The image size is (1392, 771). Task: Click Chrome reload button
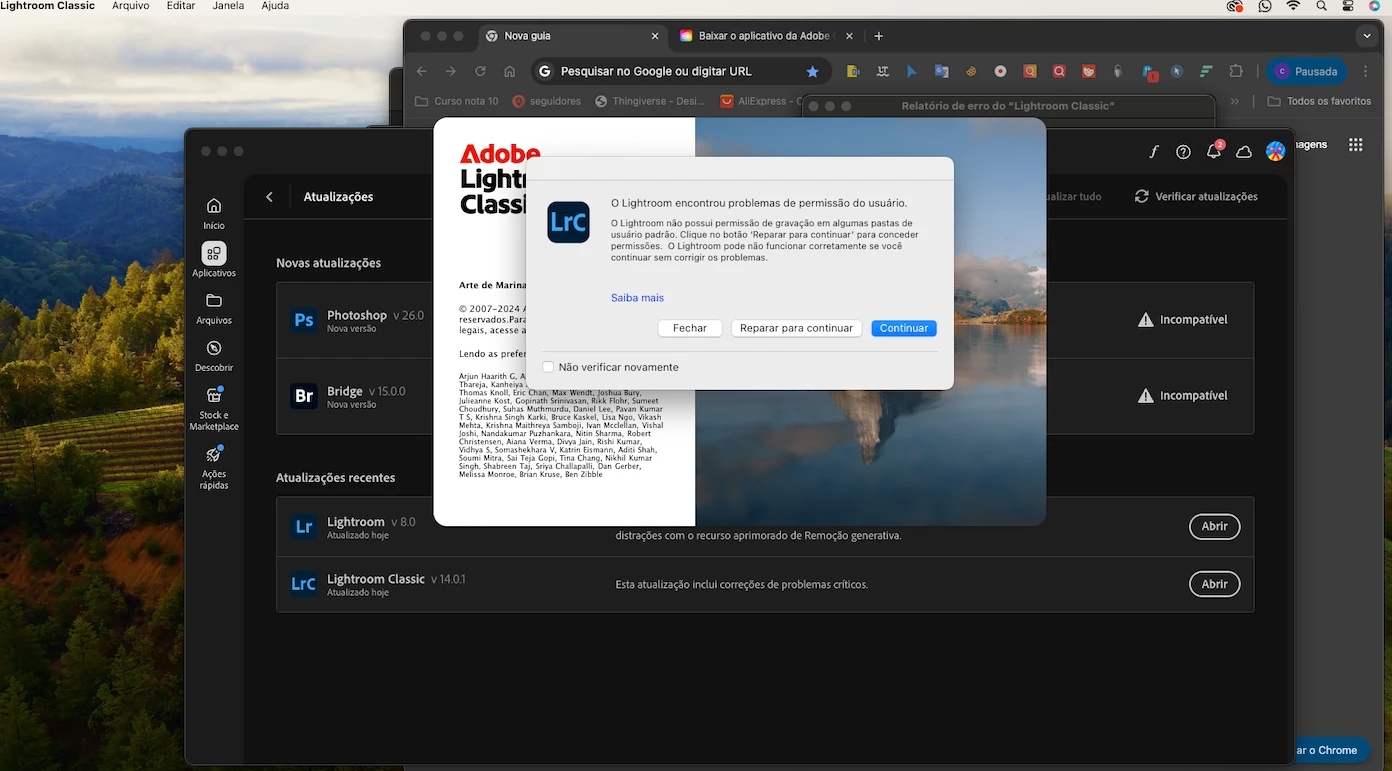click(x=480, y=71)
